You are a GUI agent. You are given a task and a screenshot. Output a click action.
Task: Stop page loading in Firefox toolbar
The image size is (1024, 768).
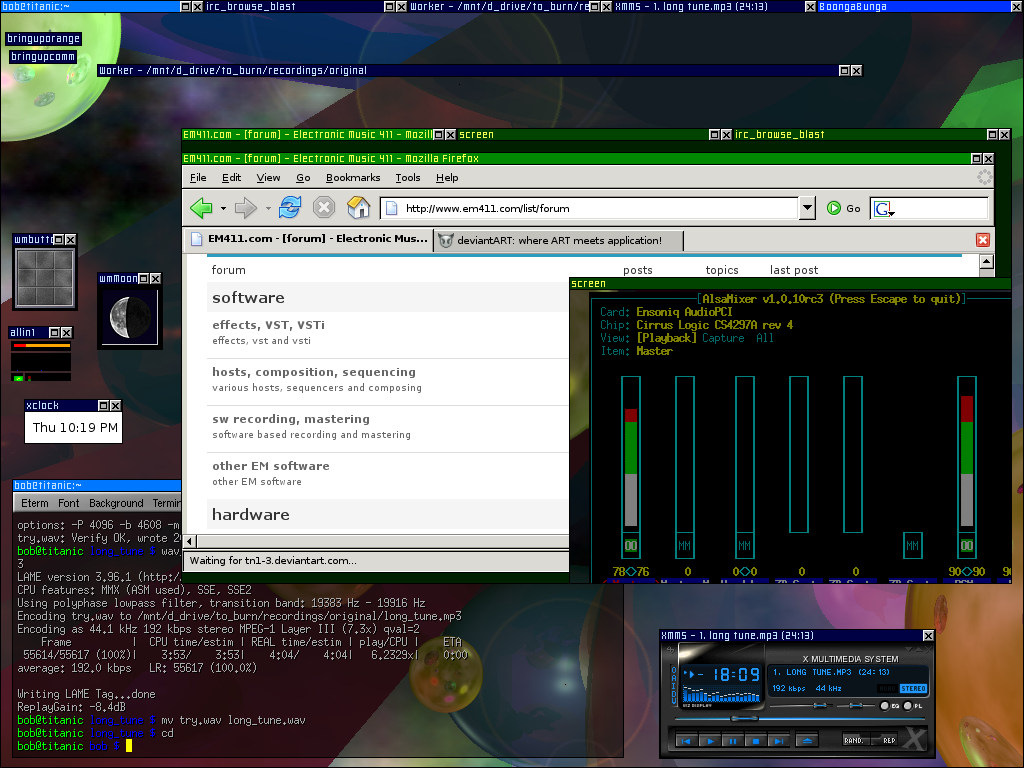[324, 208]
